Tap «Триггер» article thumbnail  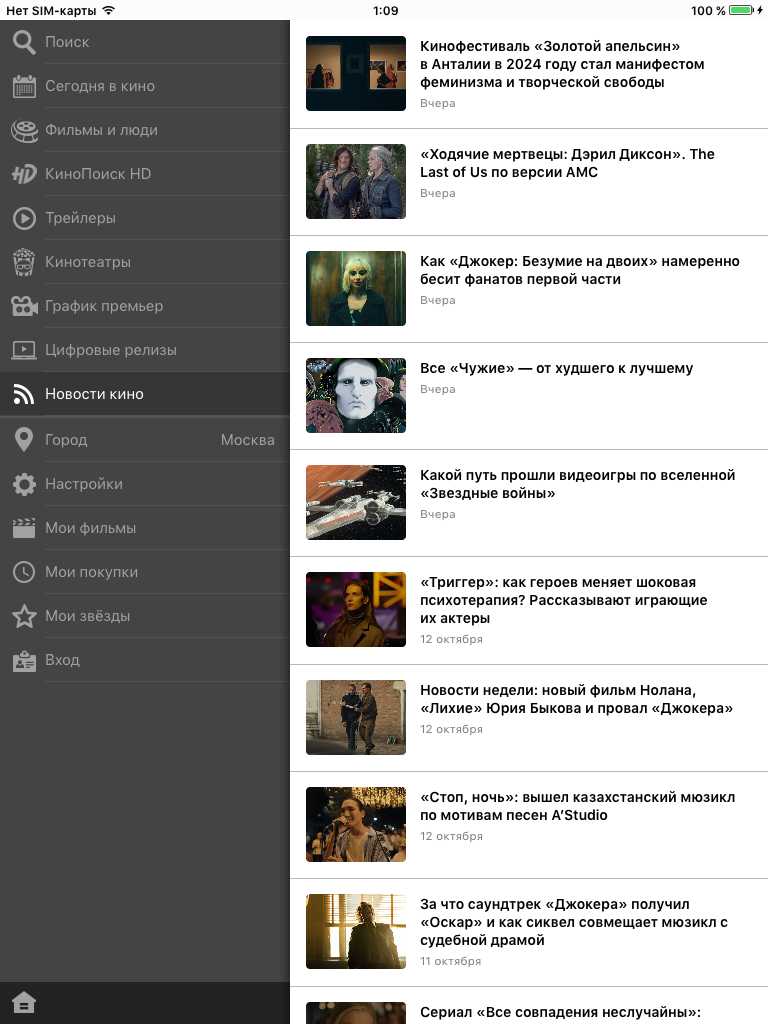tap(356, 610)
